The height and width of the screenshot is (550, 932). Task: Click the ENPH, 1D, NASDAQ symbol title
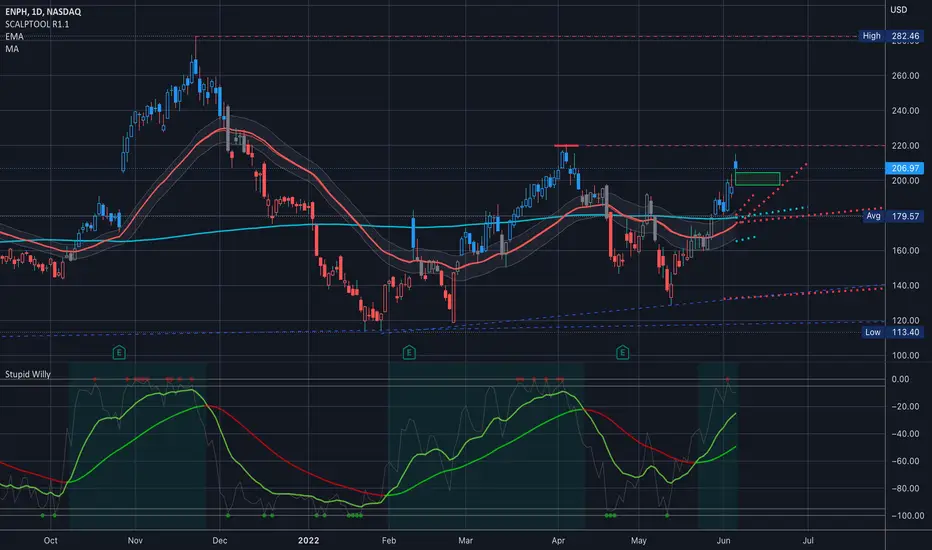pyautogui.click(x=43, y=11)
